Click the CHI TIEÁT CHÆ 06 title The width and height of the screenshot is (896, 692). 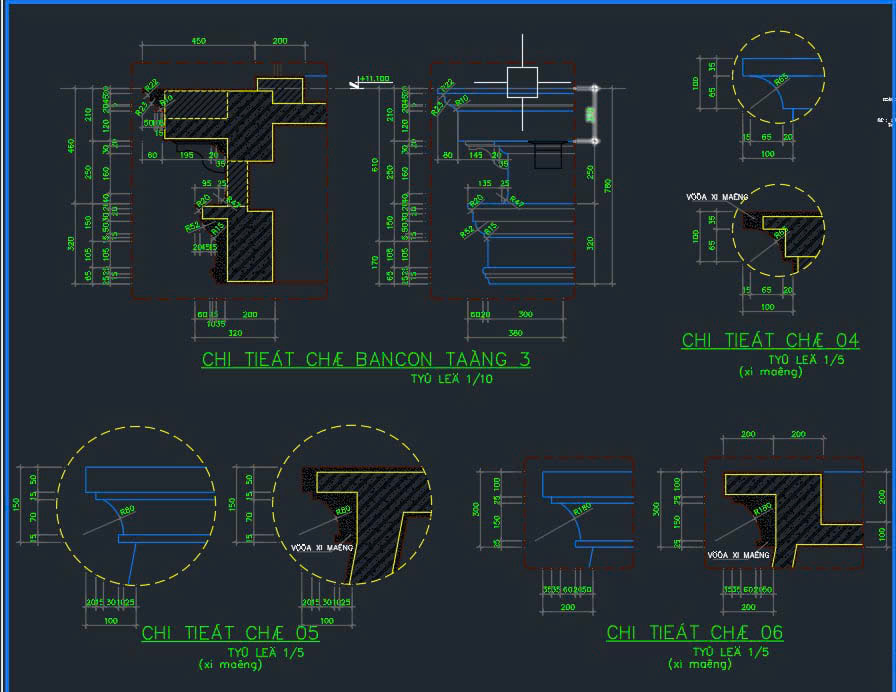[x=695, y=633]
